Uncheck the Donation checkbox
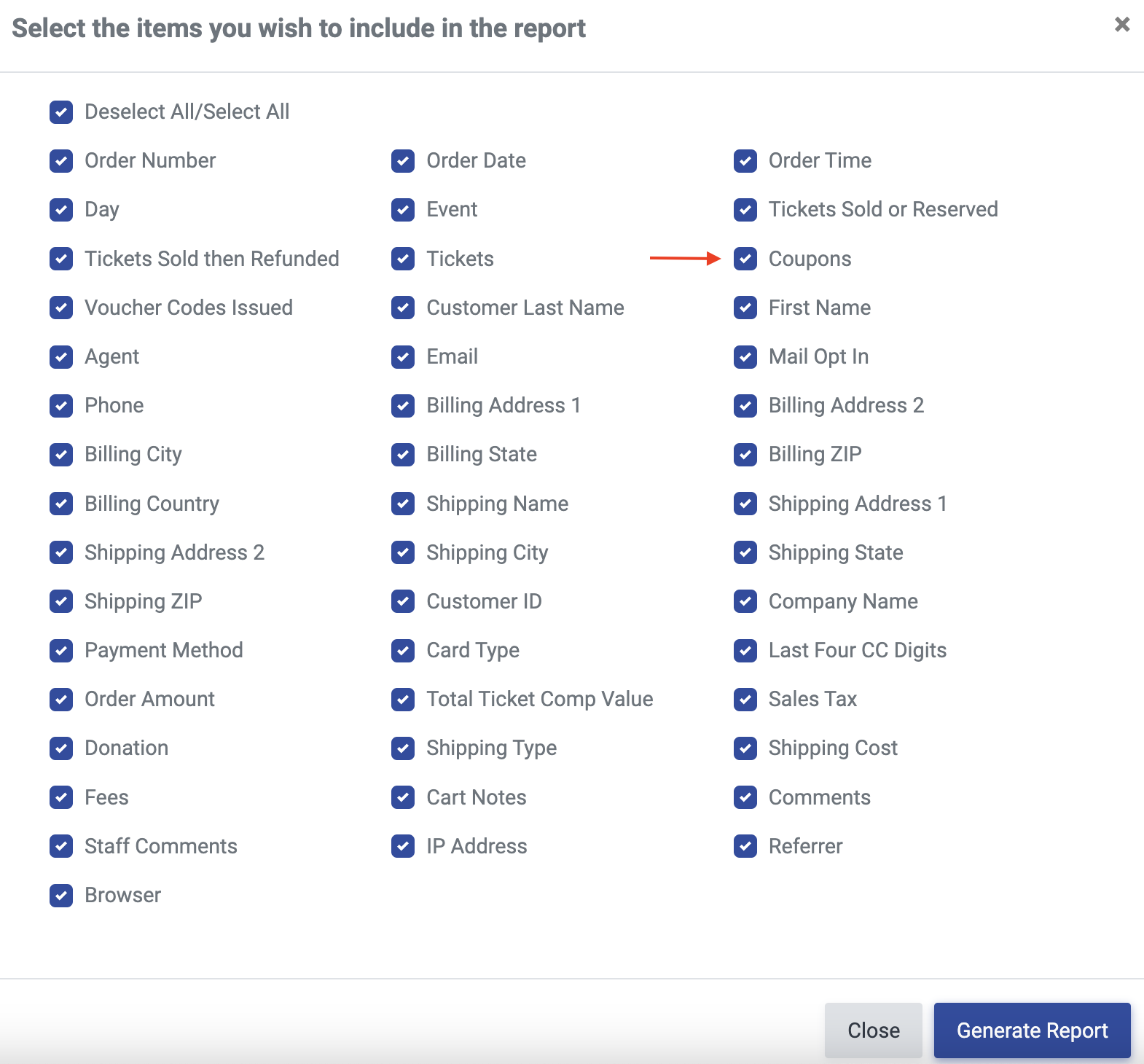 pos(61,748)
